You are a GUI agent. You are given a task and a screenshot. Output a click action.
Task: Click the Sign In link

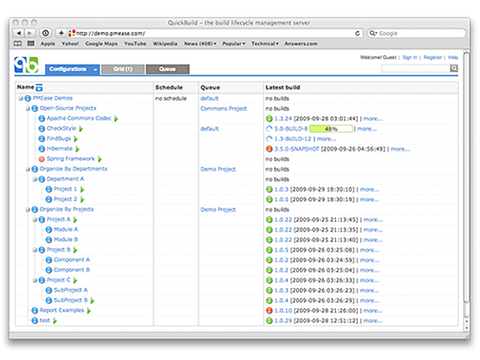410,57
